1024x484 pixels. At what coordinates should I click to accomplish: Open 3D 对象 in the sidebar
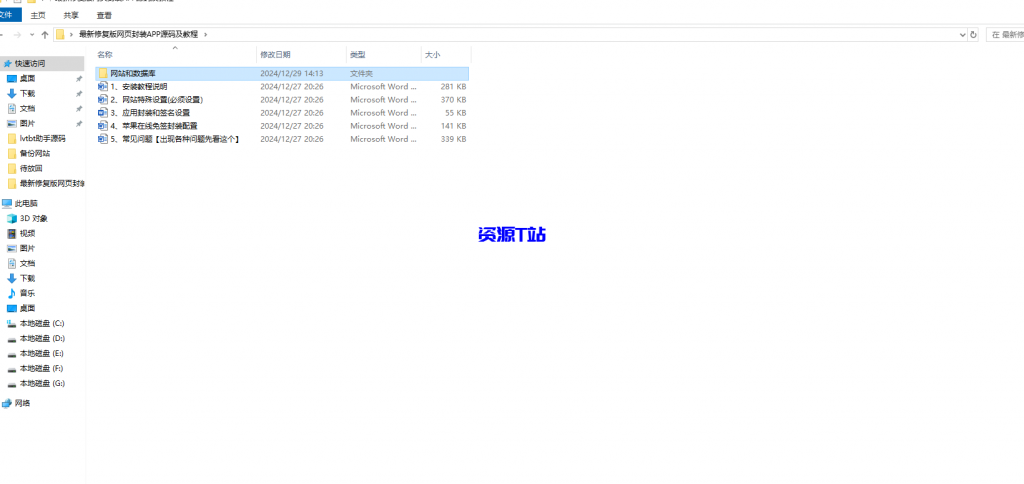click(33, 218)
